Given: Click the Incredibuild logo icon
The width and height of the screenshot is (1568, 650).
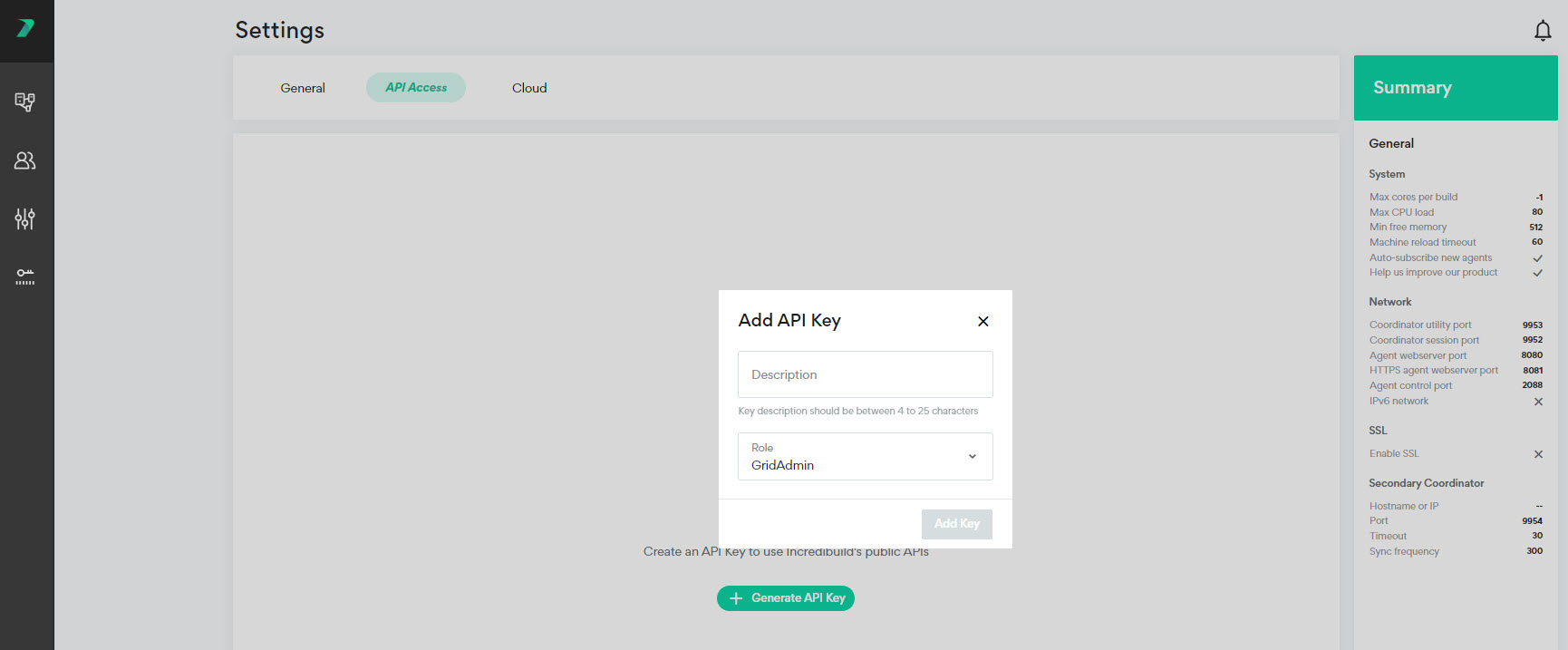Looking at the screenshot, I should click(25, 29).
